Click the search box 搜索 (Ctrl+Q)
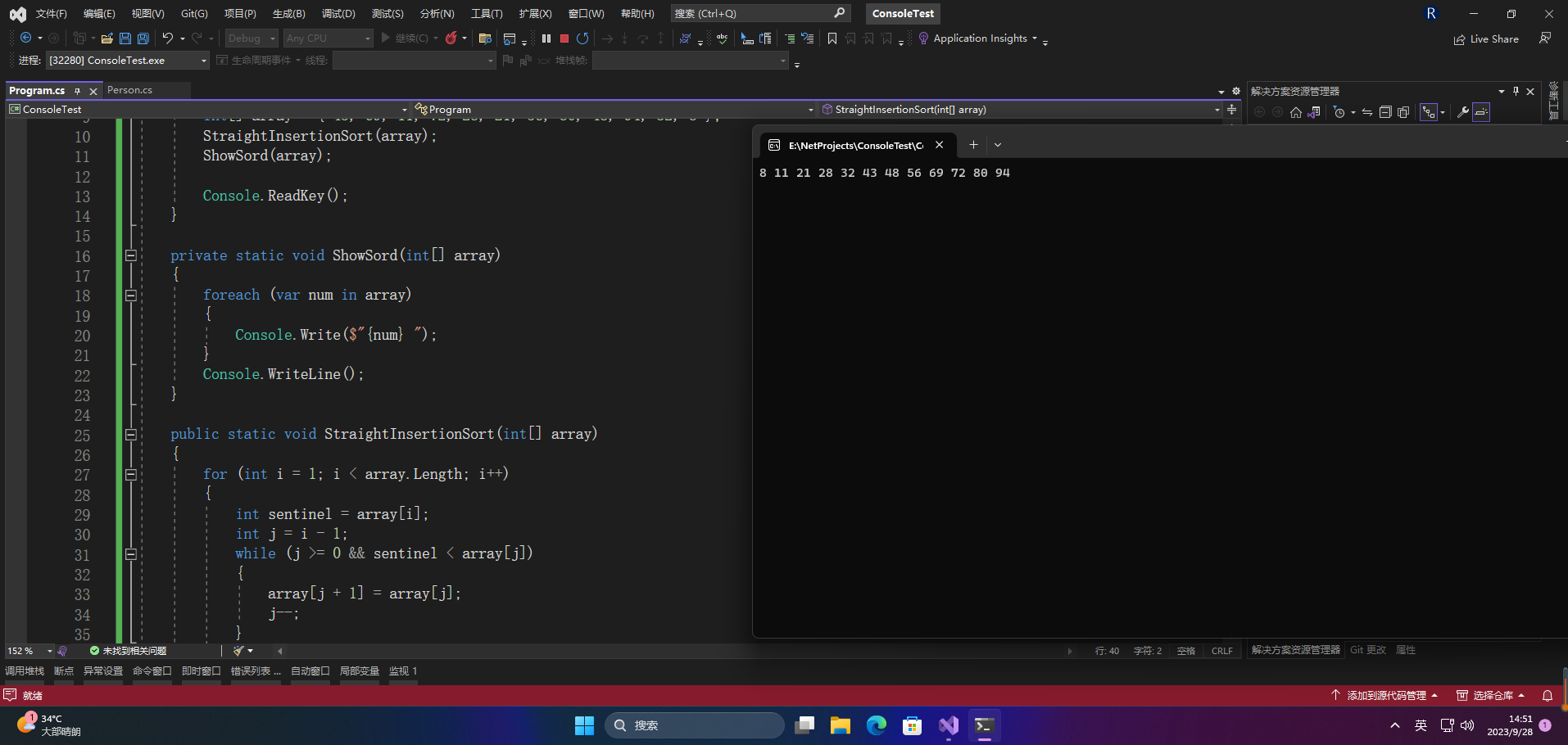The height and width of the screenshot is (745, 1568). coord(760,14)
